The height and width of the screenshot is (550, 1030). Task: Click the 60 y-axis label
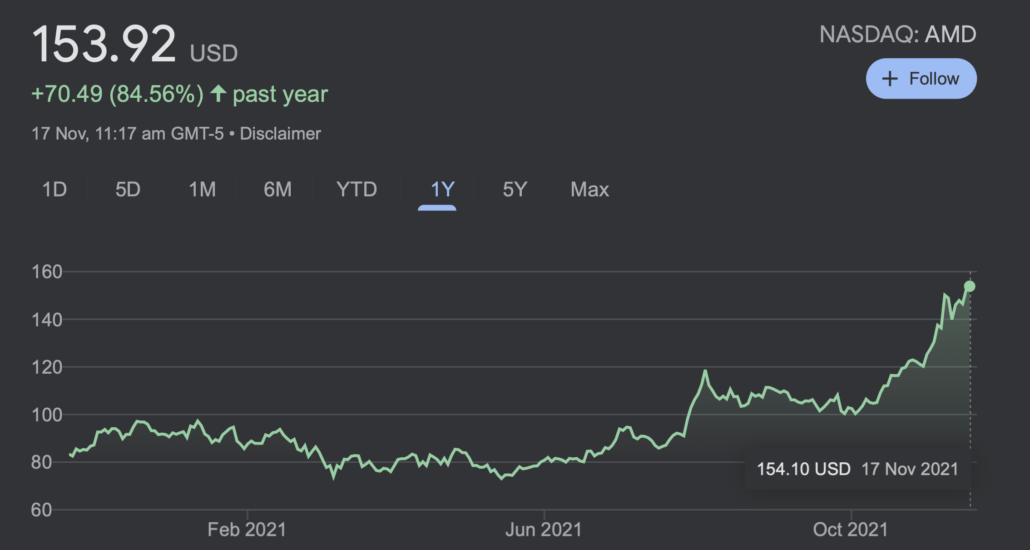click(x=42, y=510)
